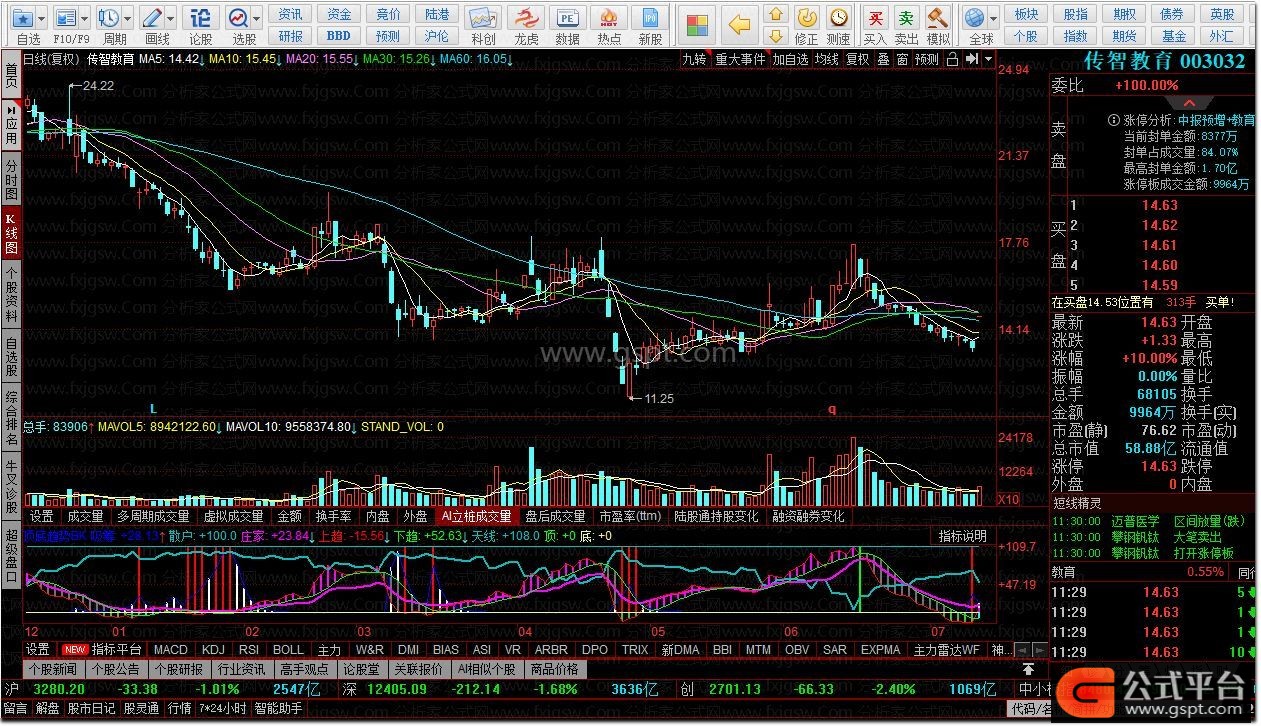Screen dimensions: 1261x726
Task: Switch to the 个股资料 side tab
Action: tap(11, 296)
